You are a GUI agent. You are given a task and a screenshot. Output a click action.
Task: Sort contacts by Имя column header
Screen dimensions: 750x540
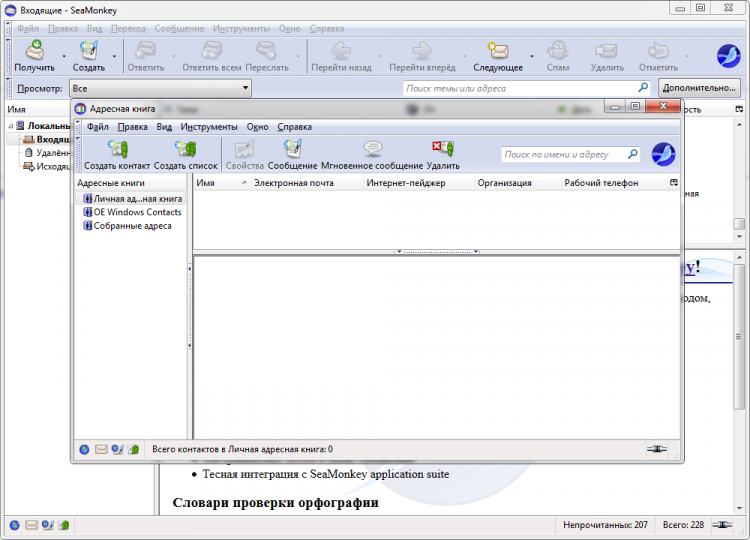point(221,183)
